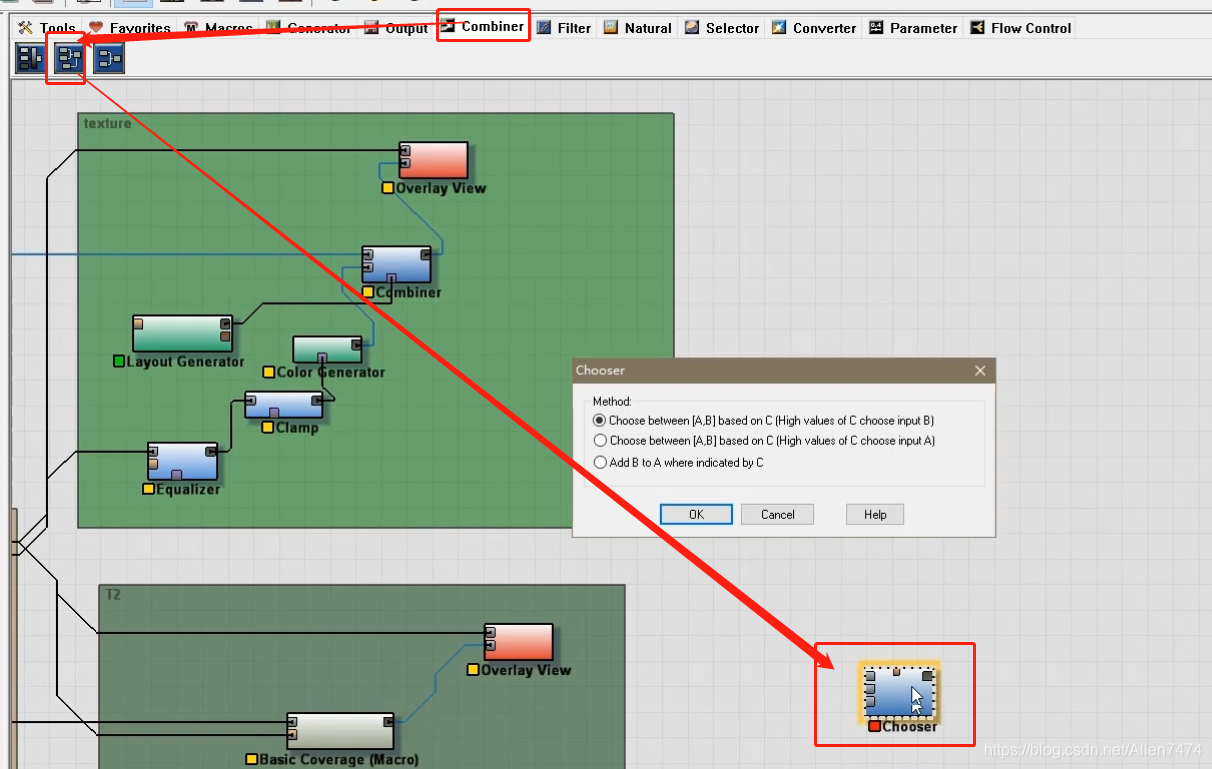This screenshot has height=769, width=1212.
Task: Select the Basic Coverage (Macro) node
Action: coord(340,731)
